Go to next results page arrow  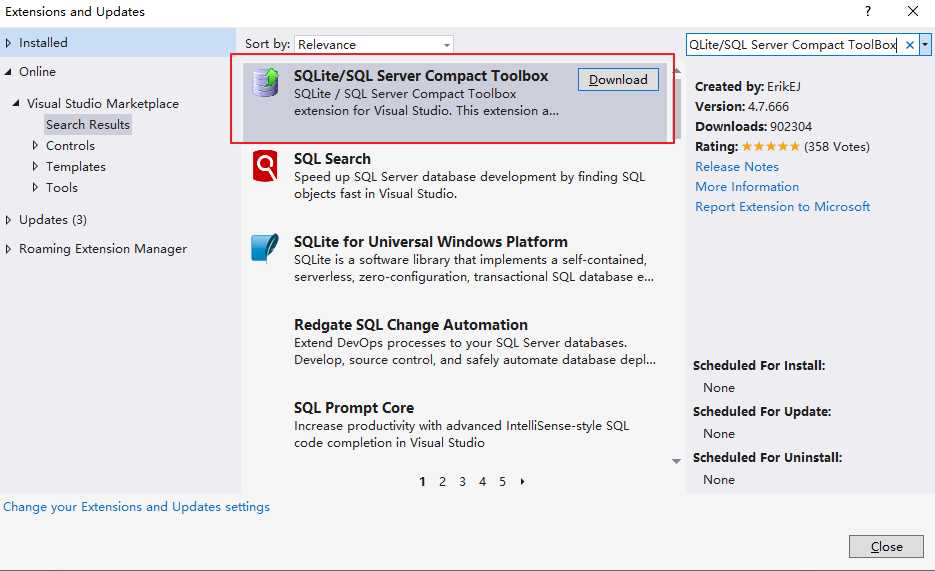(522, 482)
